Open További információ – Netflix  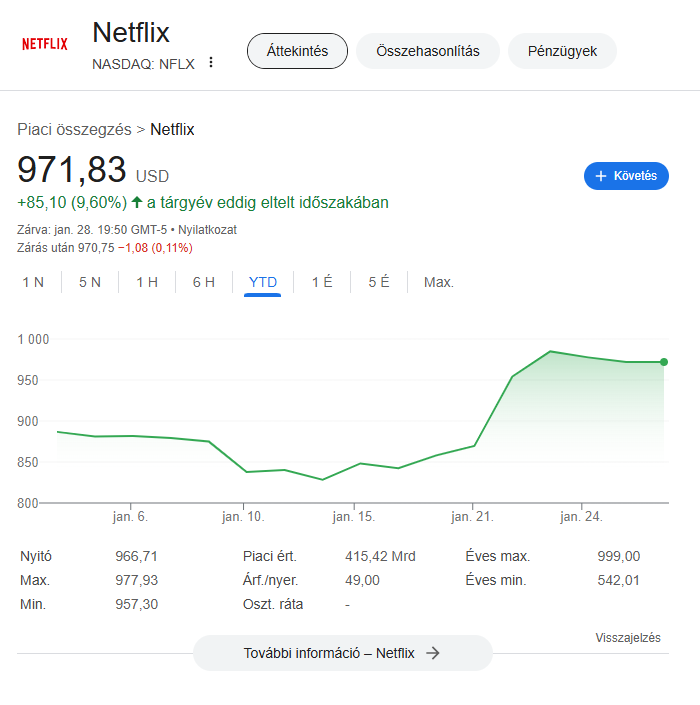(343, 653)
